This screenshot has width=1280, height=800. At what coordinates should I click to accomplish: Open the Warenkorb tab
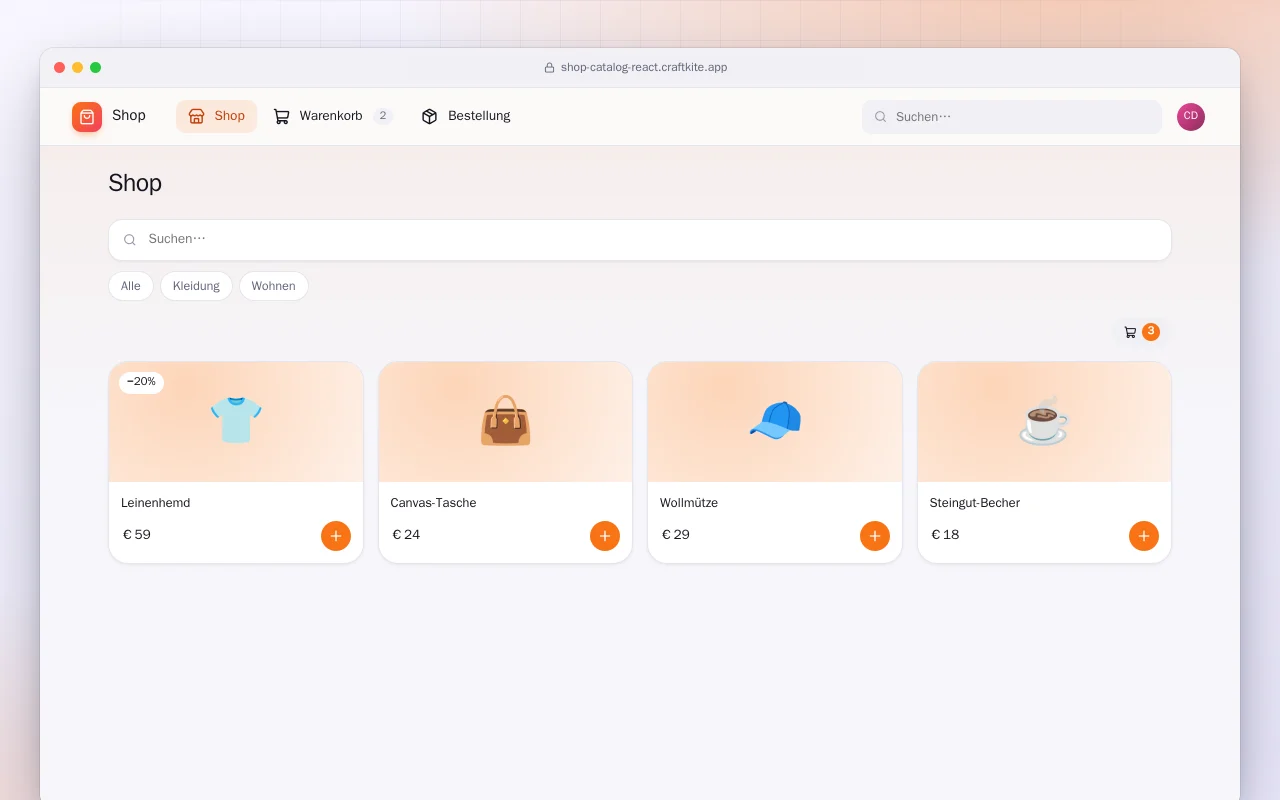tap(333, 116)
